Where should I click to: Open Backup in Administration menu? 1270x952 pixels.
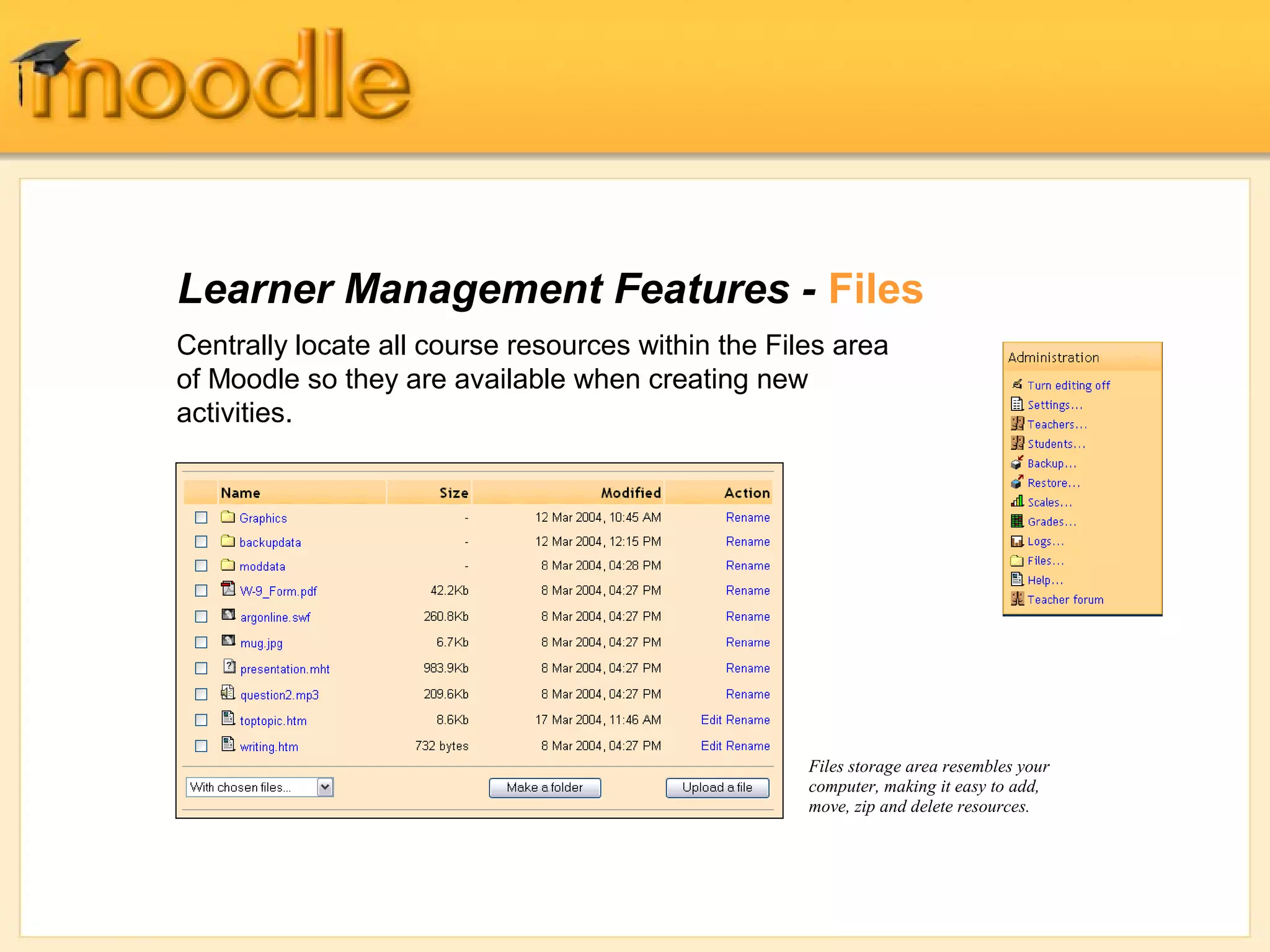pos(1052,464)
